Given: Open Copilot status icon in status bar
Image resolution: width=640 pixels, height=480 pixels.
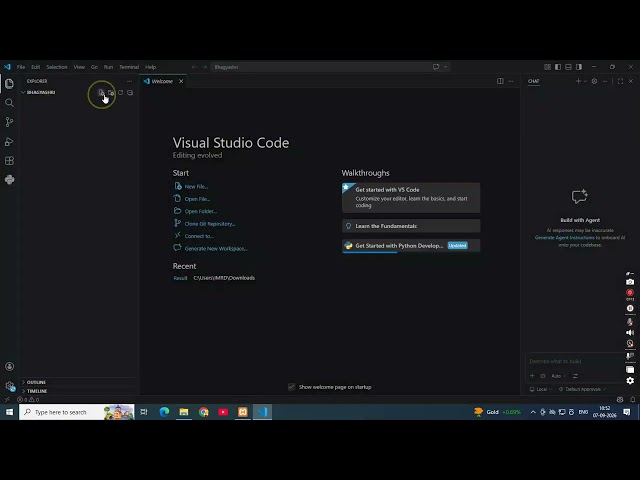Looking at the screenshot, I should 620,400.
